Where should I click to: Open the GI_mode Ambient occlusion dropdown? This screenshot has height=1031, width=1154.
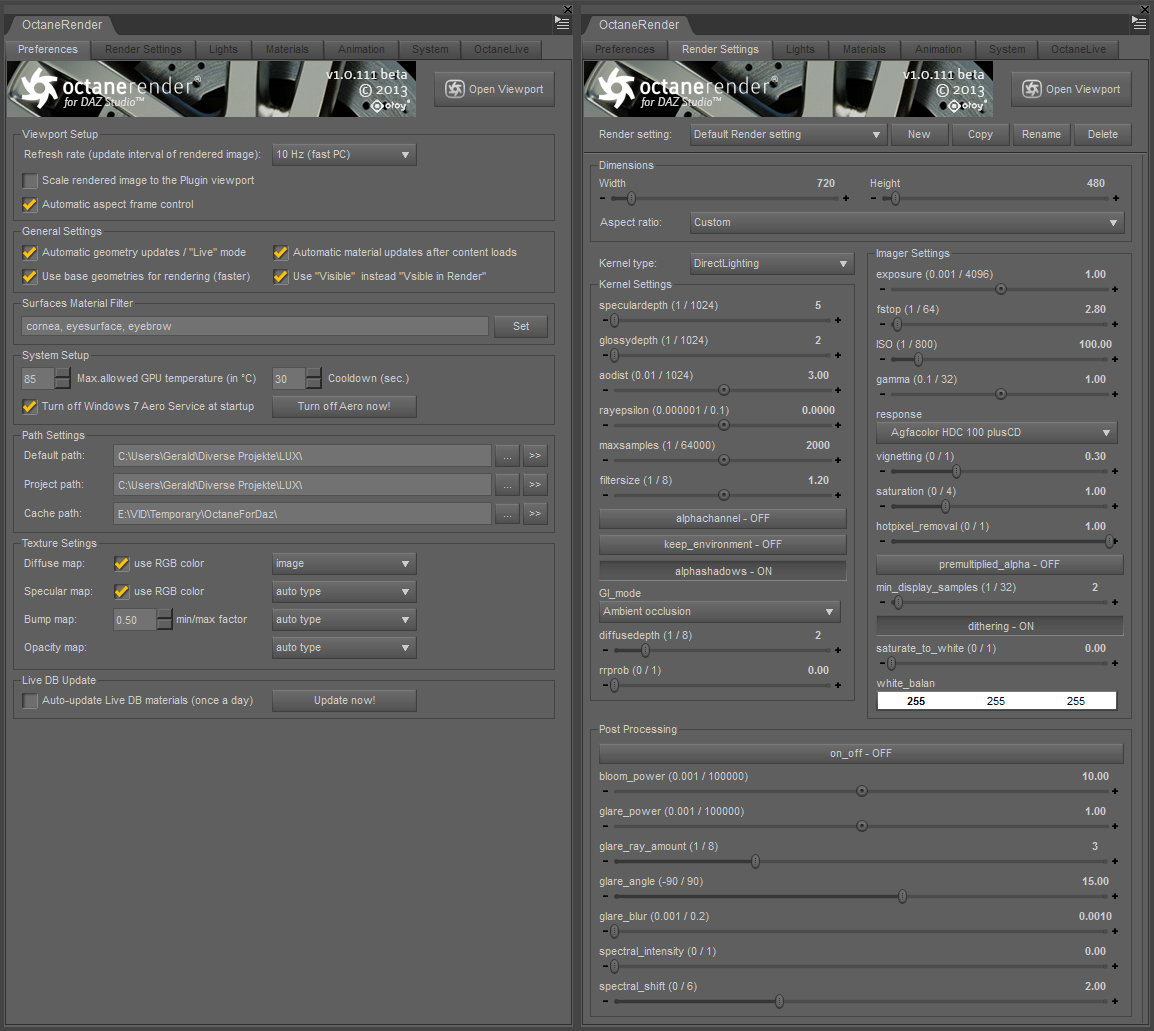click(719, 612)
